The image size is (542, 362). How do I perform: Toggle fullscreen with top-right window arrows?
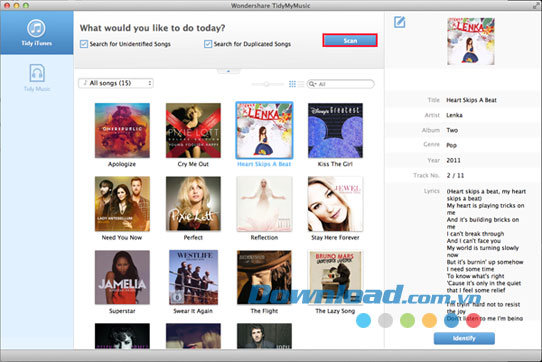535,5
